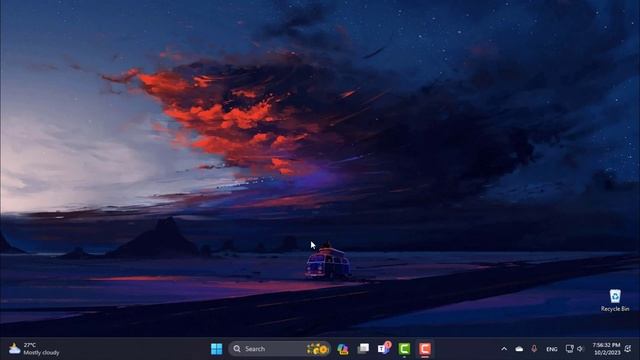Image resolution: width=640 pixels, height=360 pixels.
Task: Open the OneDrive cloud tray icon
Action: 519,349
